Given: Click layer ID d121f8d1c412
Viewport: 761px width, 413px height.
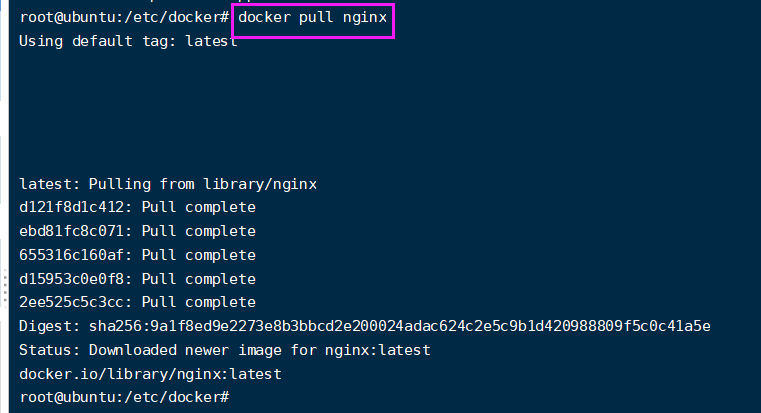Looking at the screenshot, I should (72, 207).
